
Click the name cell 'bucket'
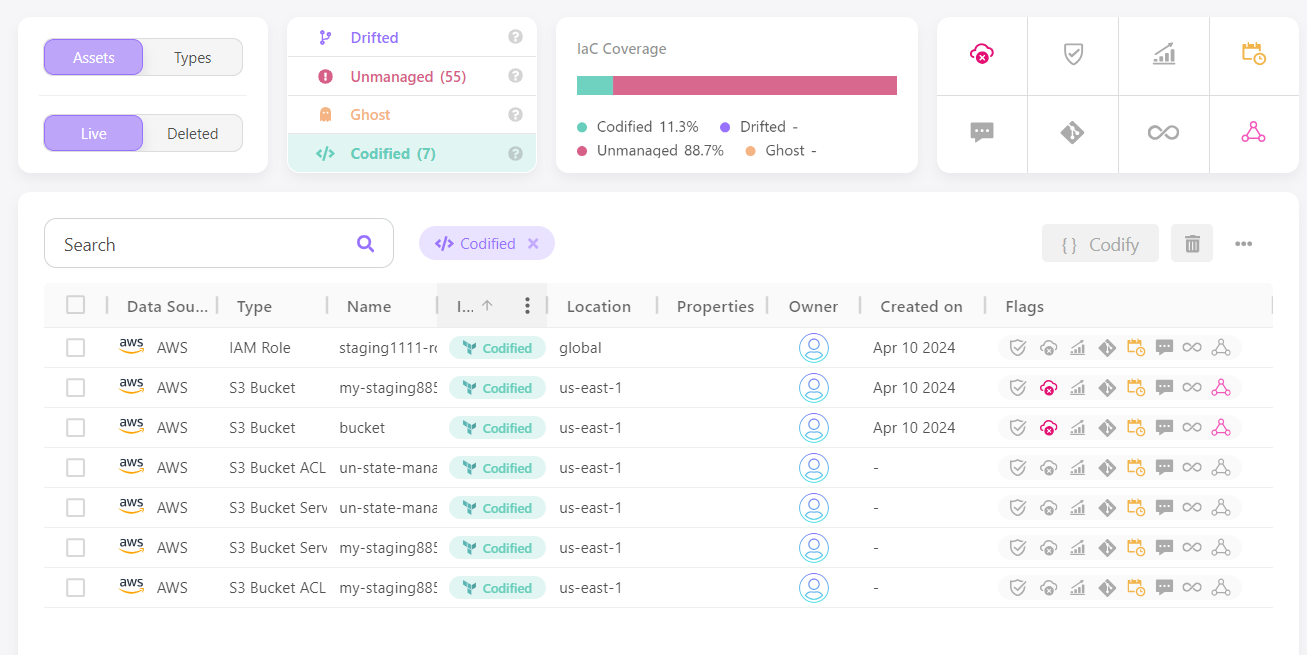(362, 428)
